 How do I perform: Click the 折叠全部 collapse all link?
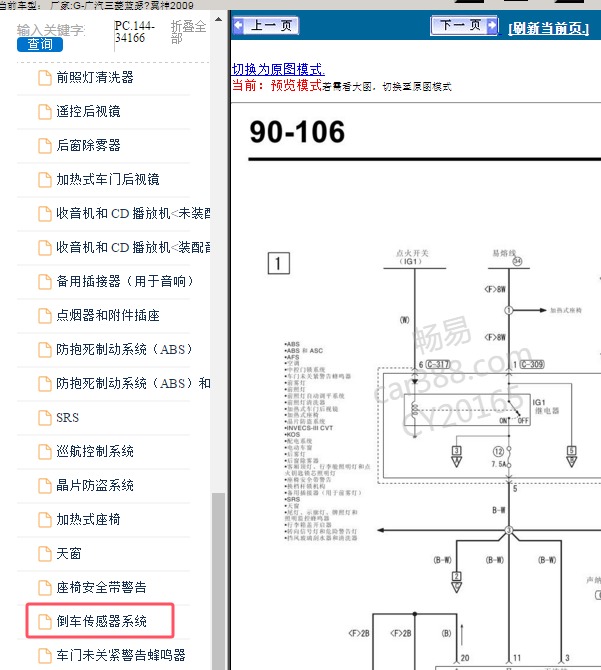coord(188,32)
